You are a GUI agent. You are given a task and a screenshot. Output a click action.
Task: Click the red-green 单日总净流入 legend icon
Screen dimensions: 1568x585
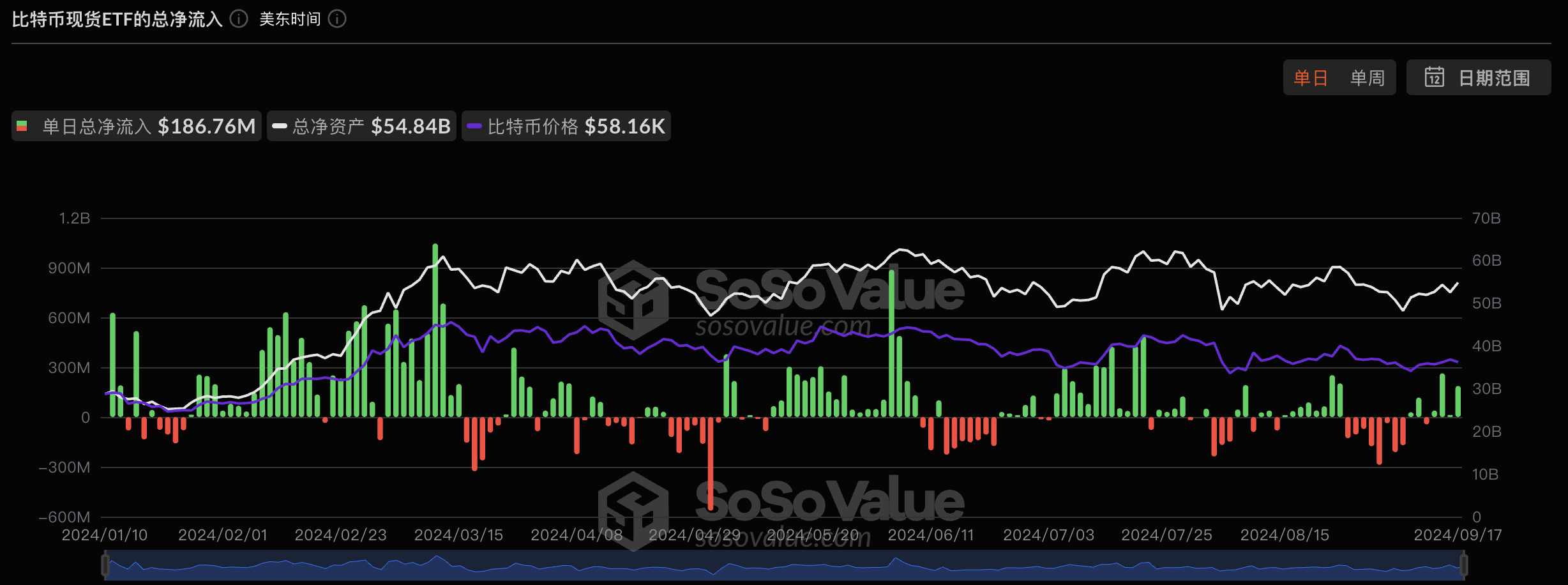tap(22, 126)
